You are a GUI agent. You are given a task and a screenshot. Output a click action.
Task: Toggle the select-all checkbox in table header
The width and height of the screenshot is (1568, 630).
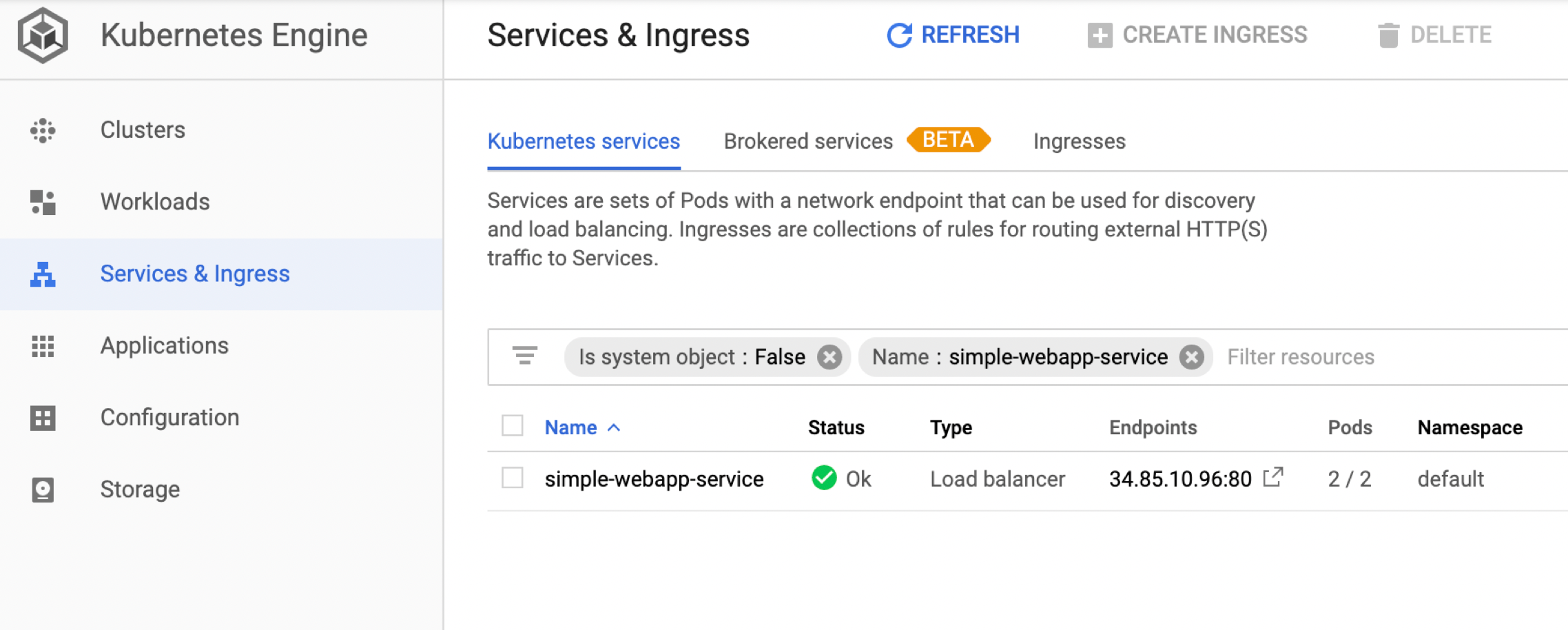[513, 426]
